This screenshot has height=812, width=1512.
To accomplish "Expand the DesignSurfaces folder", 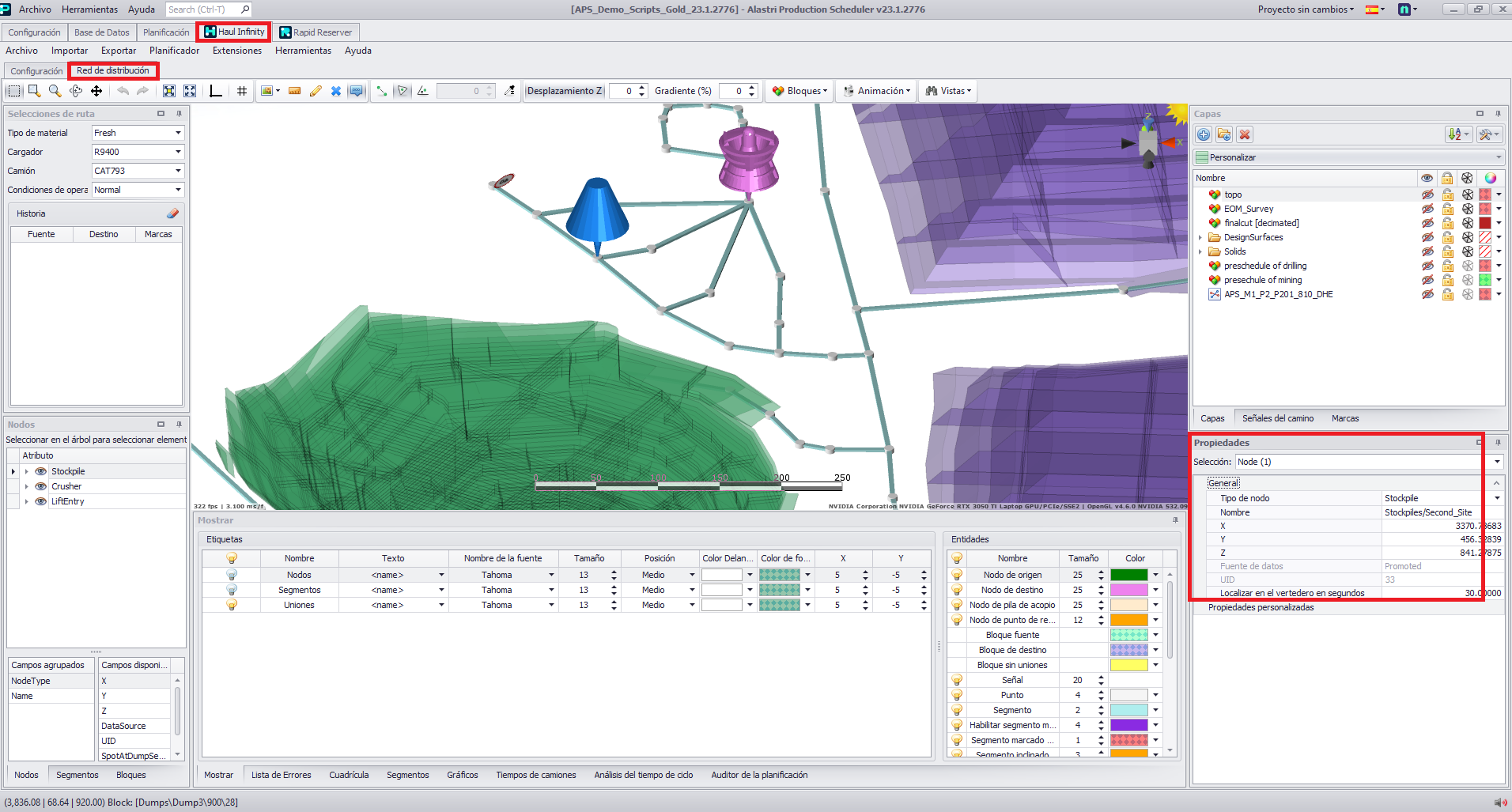I will (1200, 237).
